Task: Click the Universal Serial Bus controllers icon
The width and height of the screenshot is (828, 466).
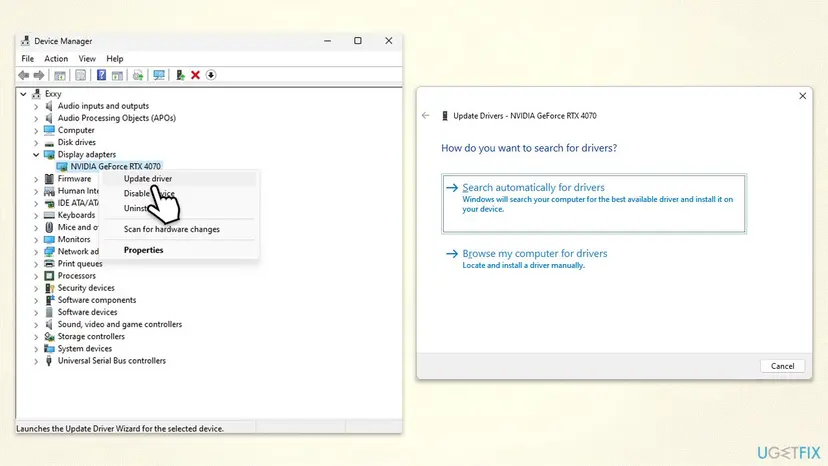Action: (49, 361)
